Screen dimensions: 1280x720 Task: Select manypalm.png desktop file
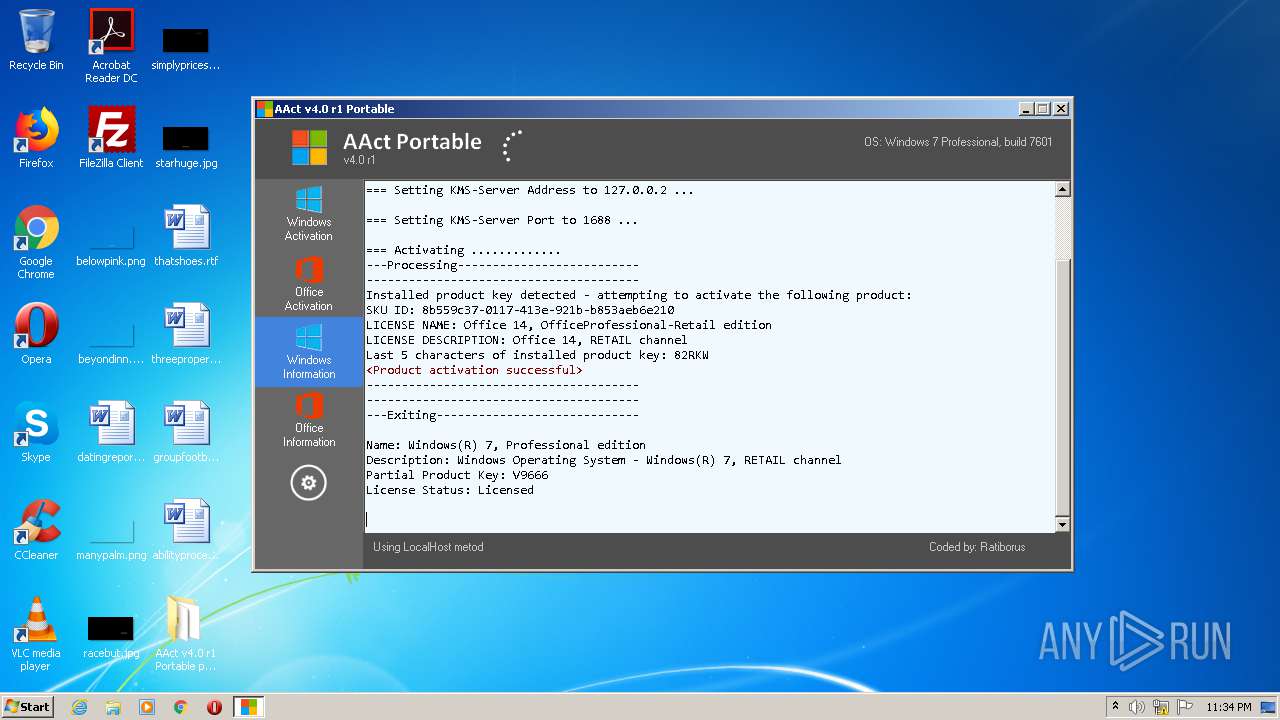point(111,540)
